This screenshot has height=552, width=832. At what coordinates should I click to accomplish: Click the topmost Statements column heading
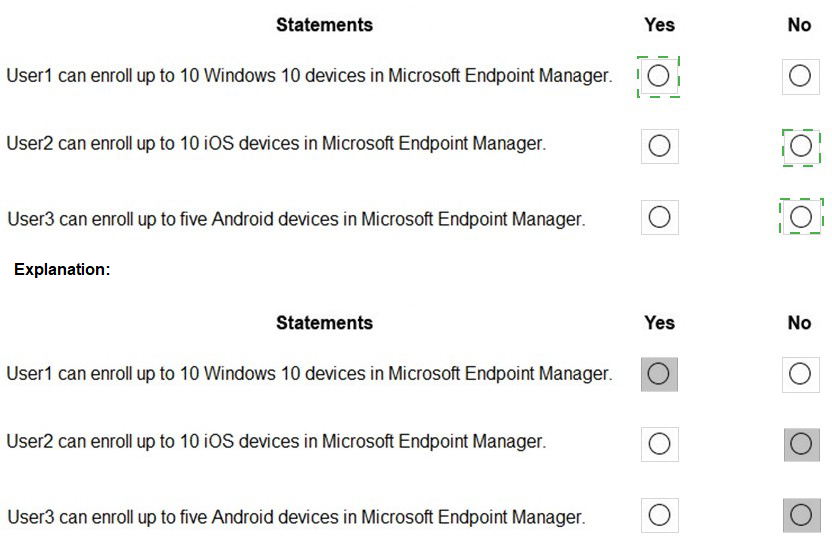coord(324,25)
